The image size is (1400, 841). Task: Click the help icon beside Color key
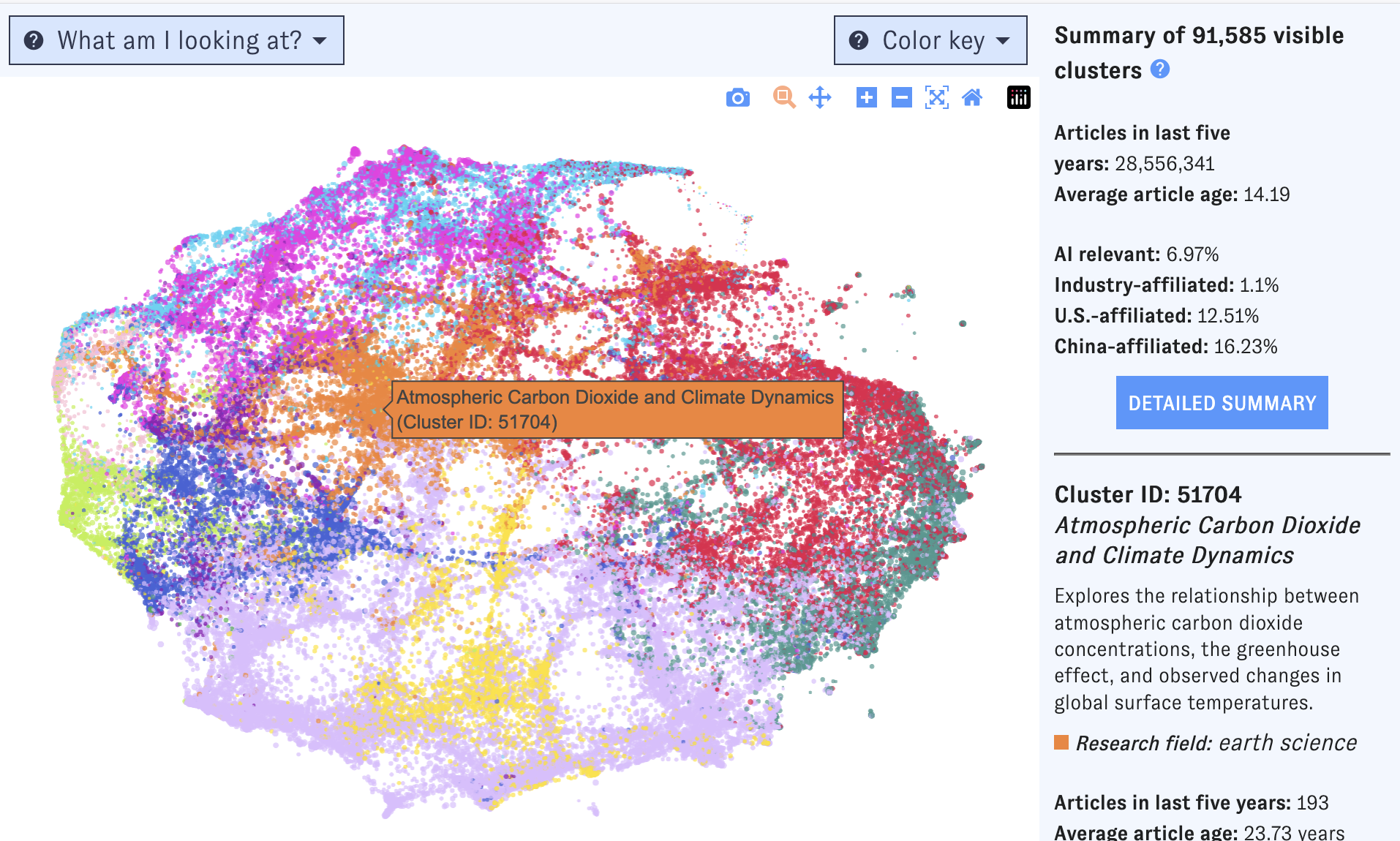click(859, 40)
